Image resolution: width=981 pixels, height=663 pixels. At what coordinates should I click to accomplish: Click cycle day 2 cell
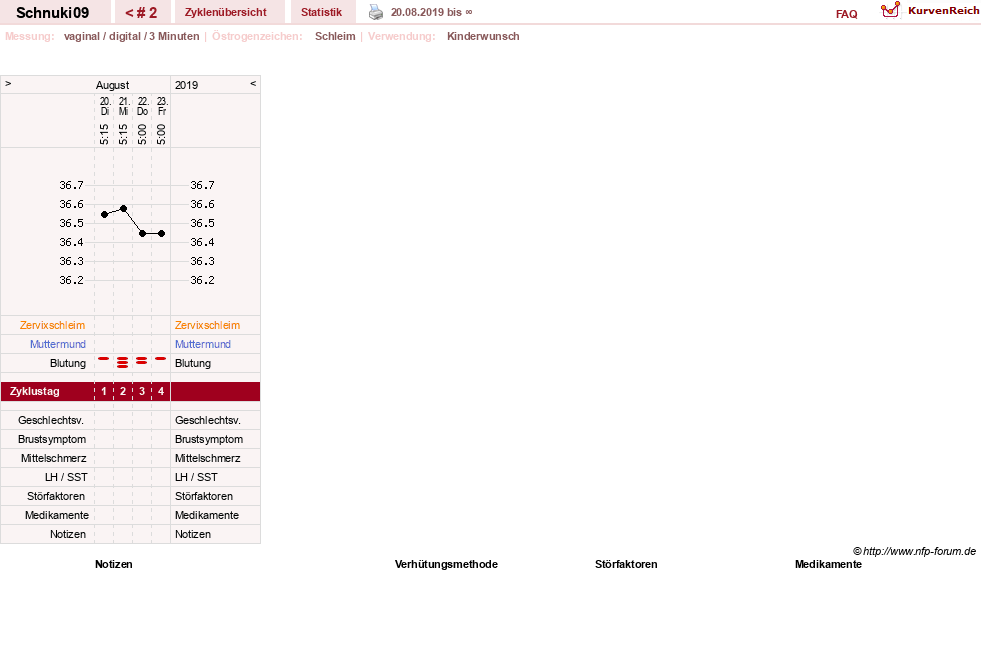tap(123, 392)
